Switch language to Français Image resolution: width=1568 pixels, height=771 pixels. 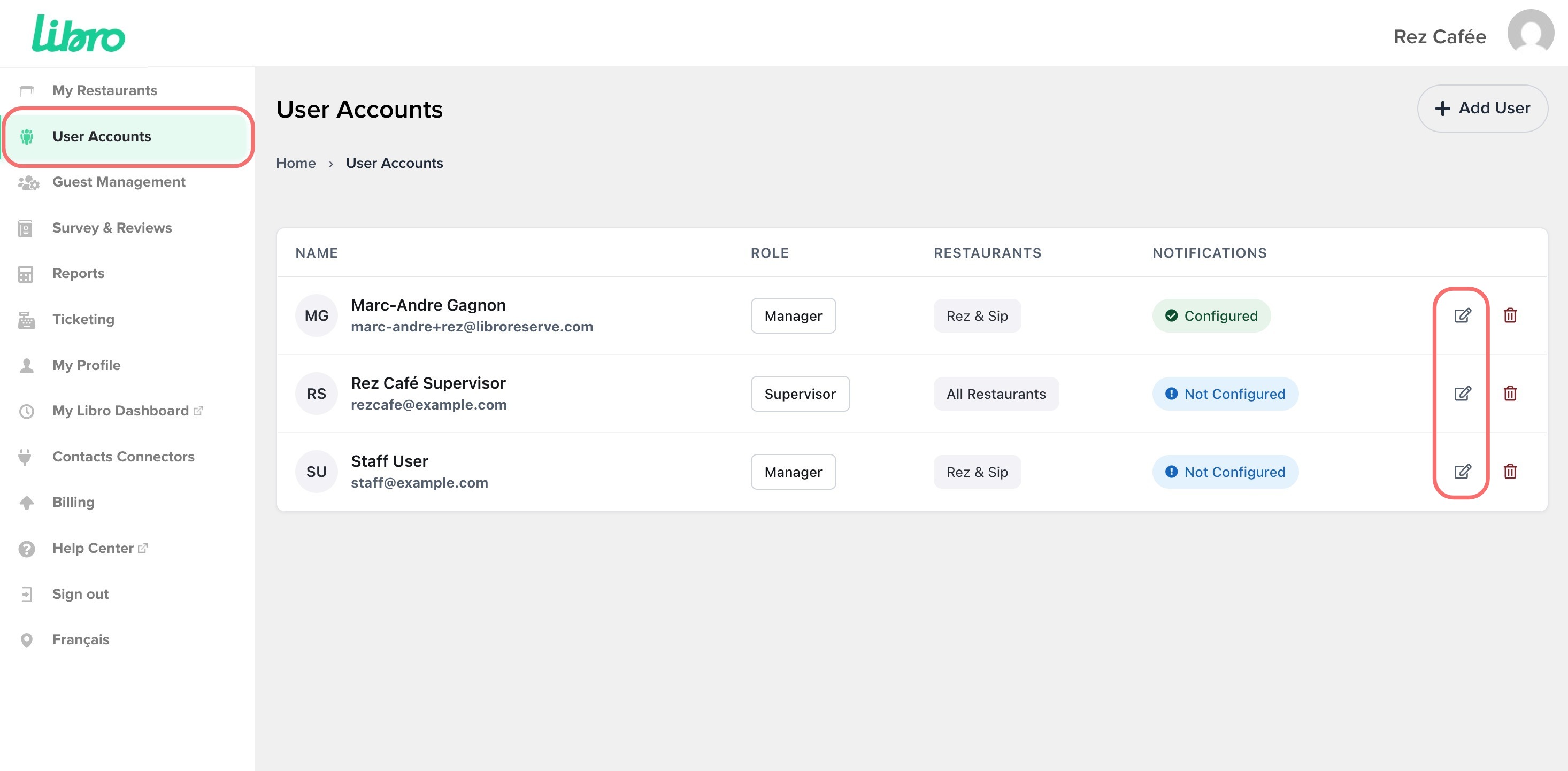point(80,639)
